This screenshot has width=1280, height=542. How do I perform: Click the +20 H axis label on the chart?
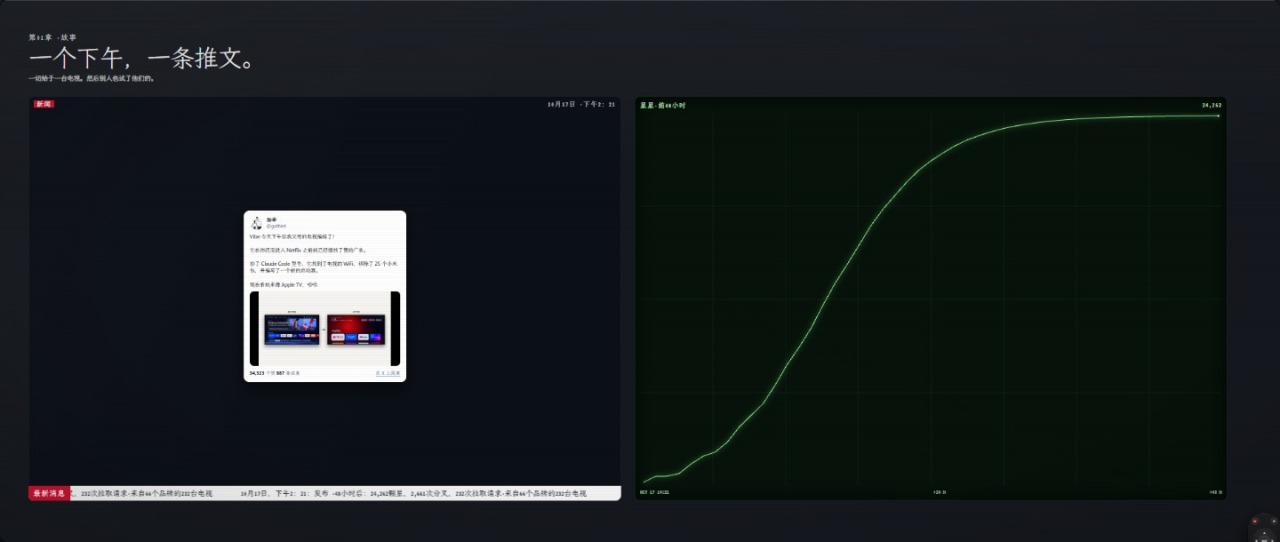[x=939, y=492]
